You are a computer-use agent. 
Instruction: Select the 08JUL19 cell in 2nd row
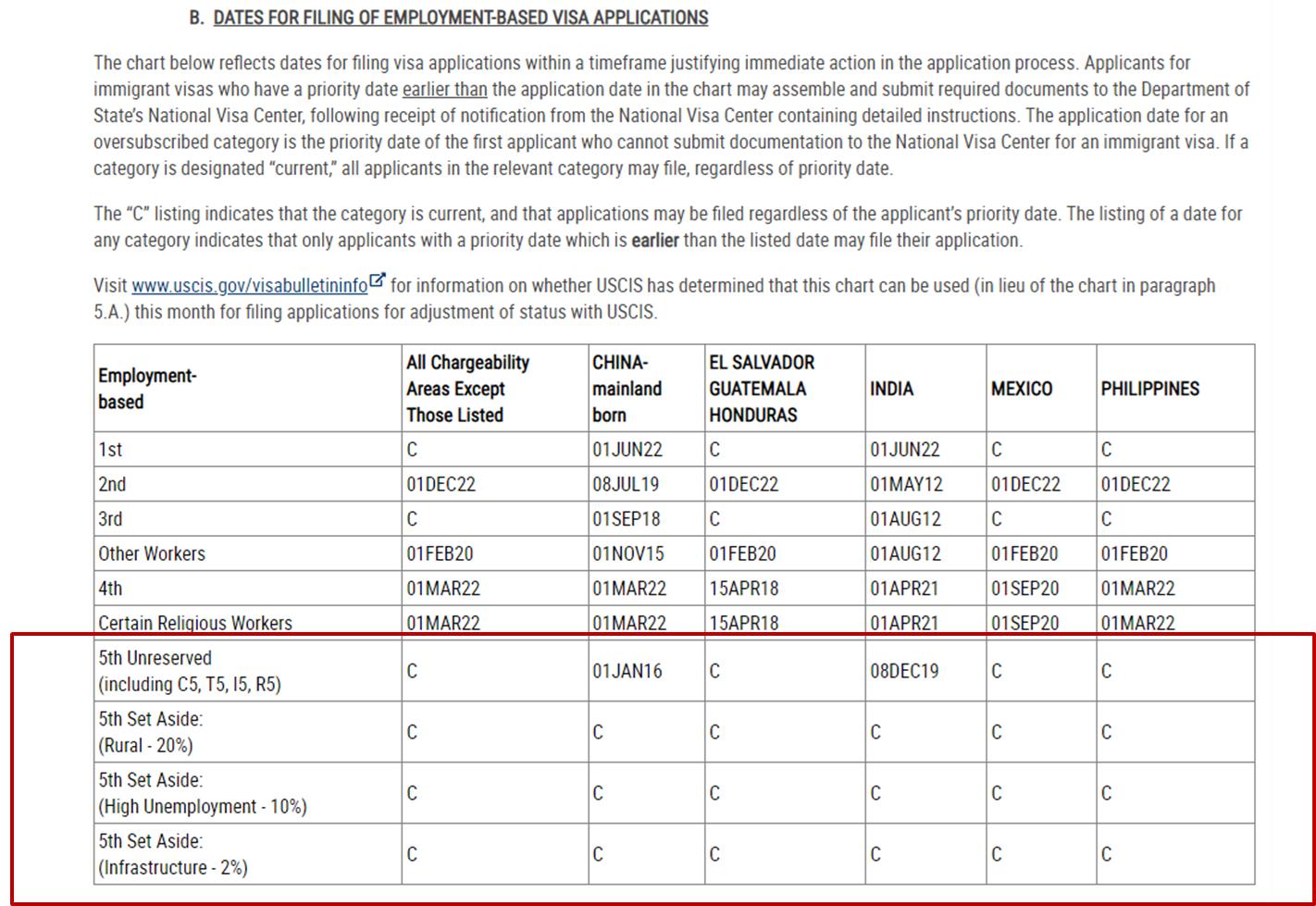pos(627,484)
